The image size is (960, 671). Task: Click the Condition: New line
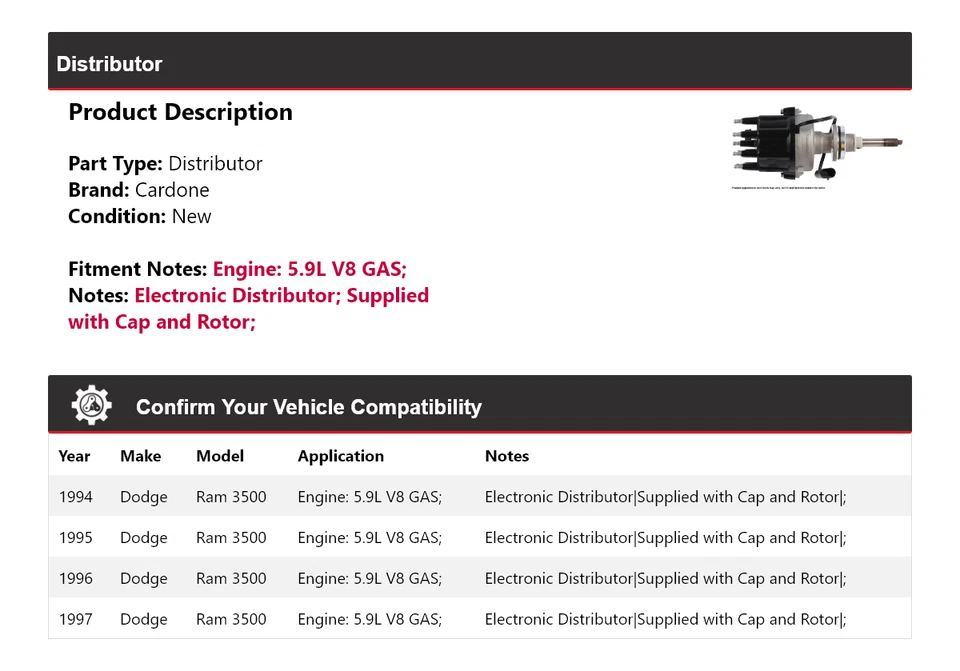pos(140,216)
